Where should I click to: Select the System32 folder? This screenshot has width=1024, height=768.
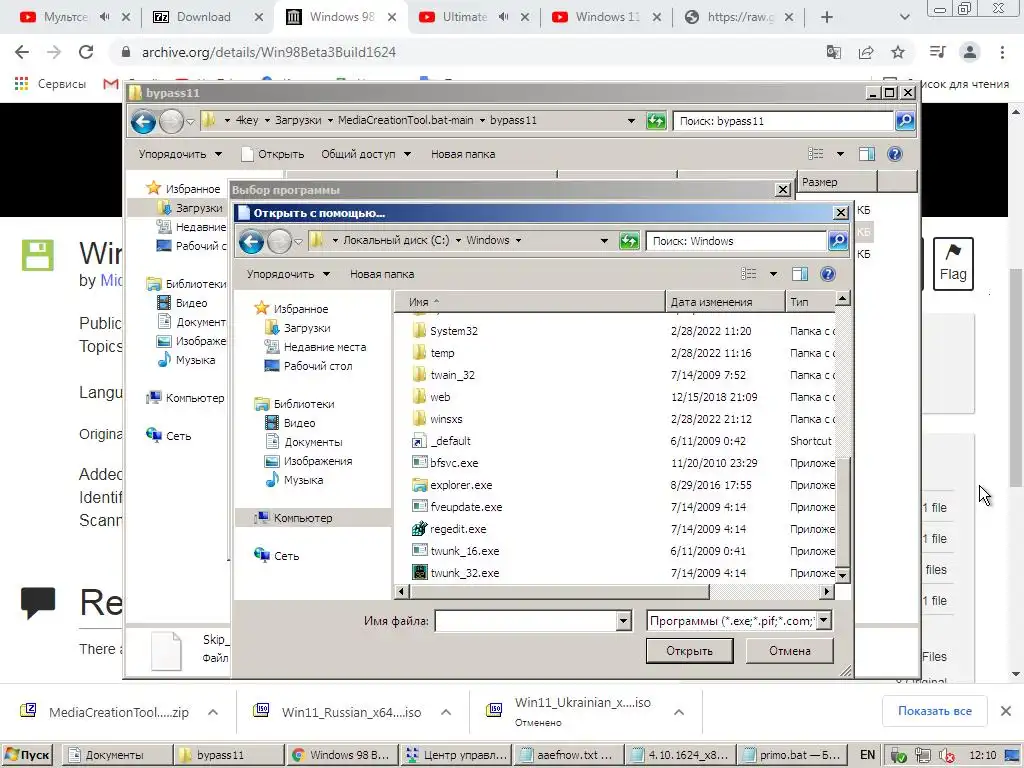(454, 331)
